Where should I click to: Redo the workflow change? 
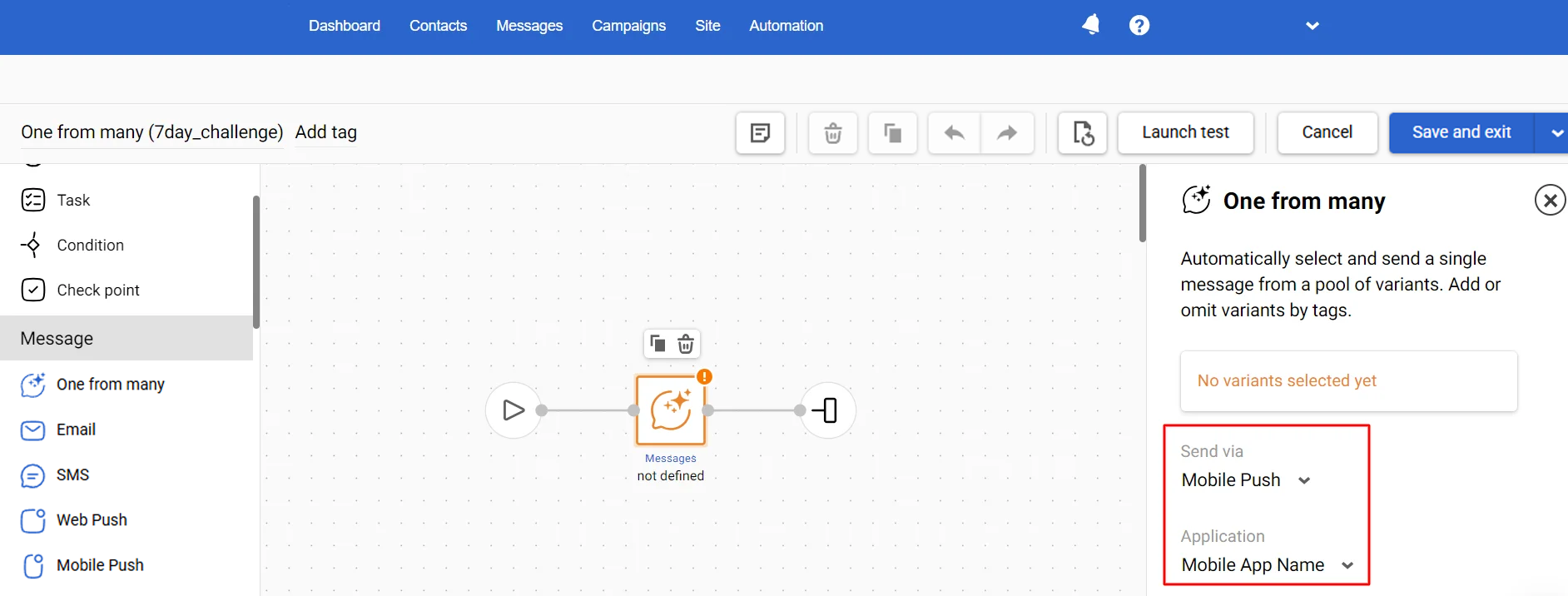pos(1007,133)
